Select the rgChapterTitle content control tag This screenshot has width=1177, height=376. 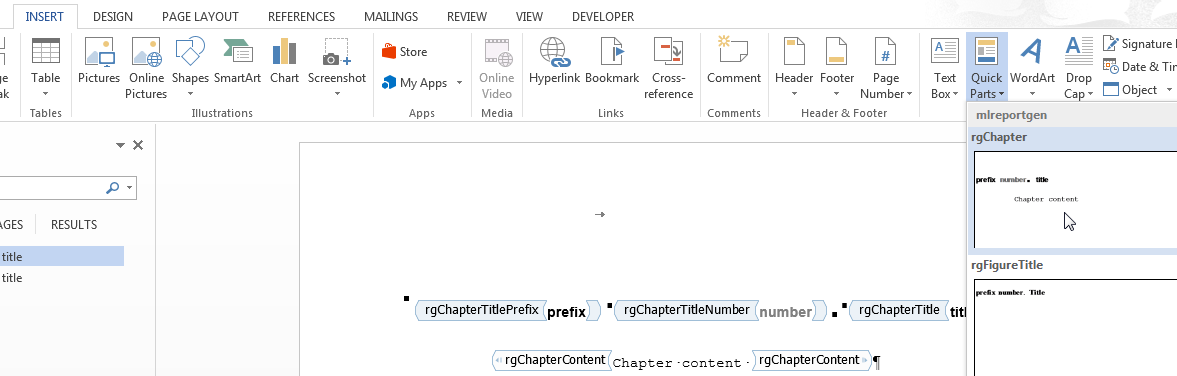pos(899,310)
